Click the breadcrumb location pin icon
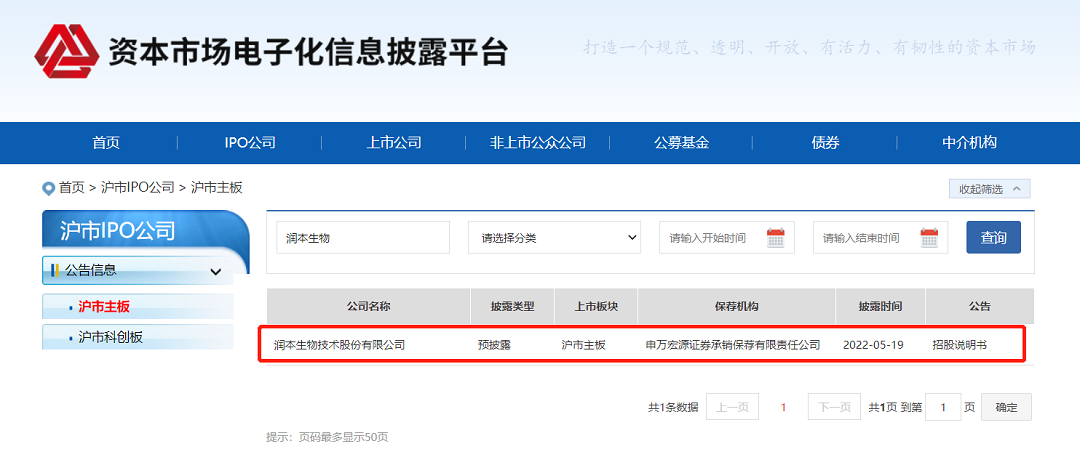The width and height of the screenshot is (1080, 465). tap(48, 188)
